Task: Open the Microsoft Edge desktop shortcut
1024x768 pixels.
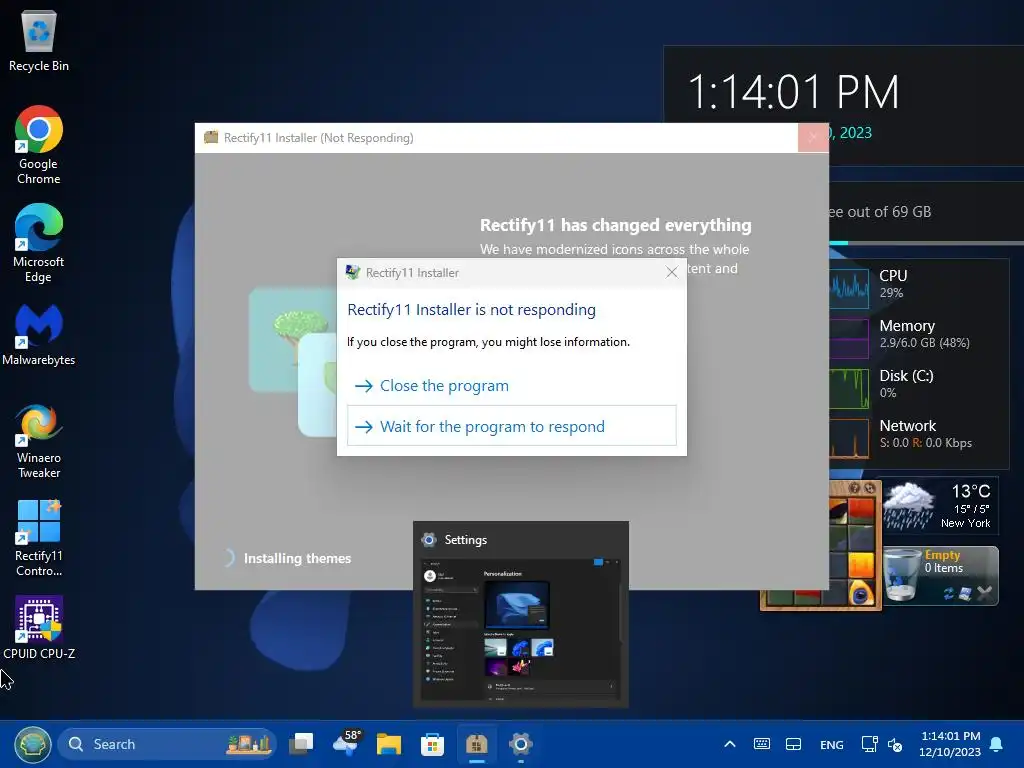Action: click(39, 243)
